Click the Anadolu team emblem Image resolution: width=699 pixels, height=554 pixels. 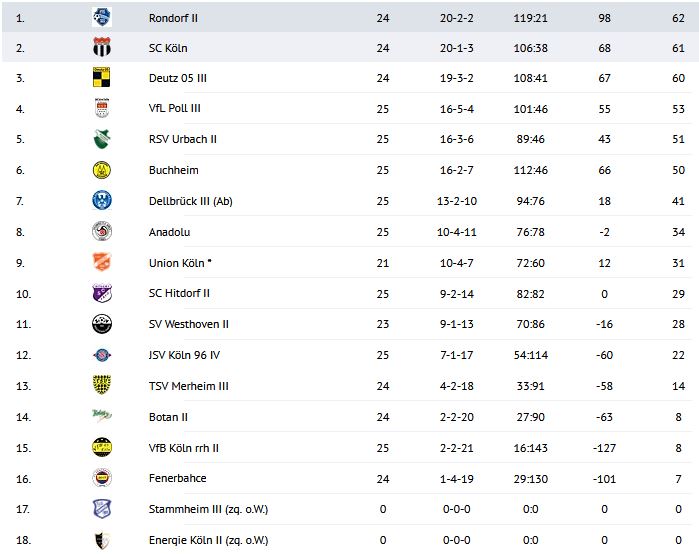click(x=102, y=232)
